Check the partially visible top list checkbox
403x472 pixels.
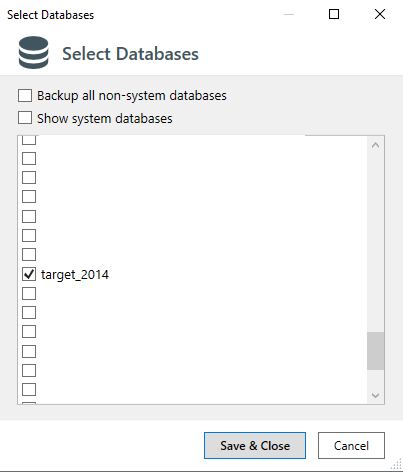(29, 140)
